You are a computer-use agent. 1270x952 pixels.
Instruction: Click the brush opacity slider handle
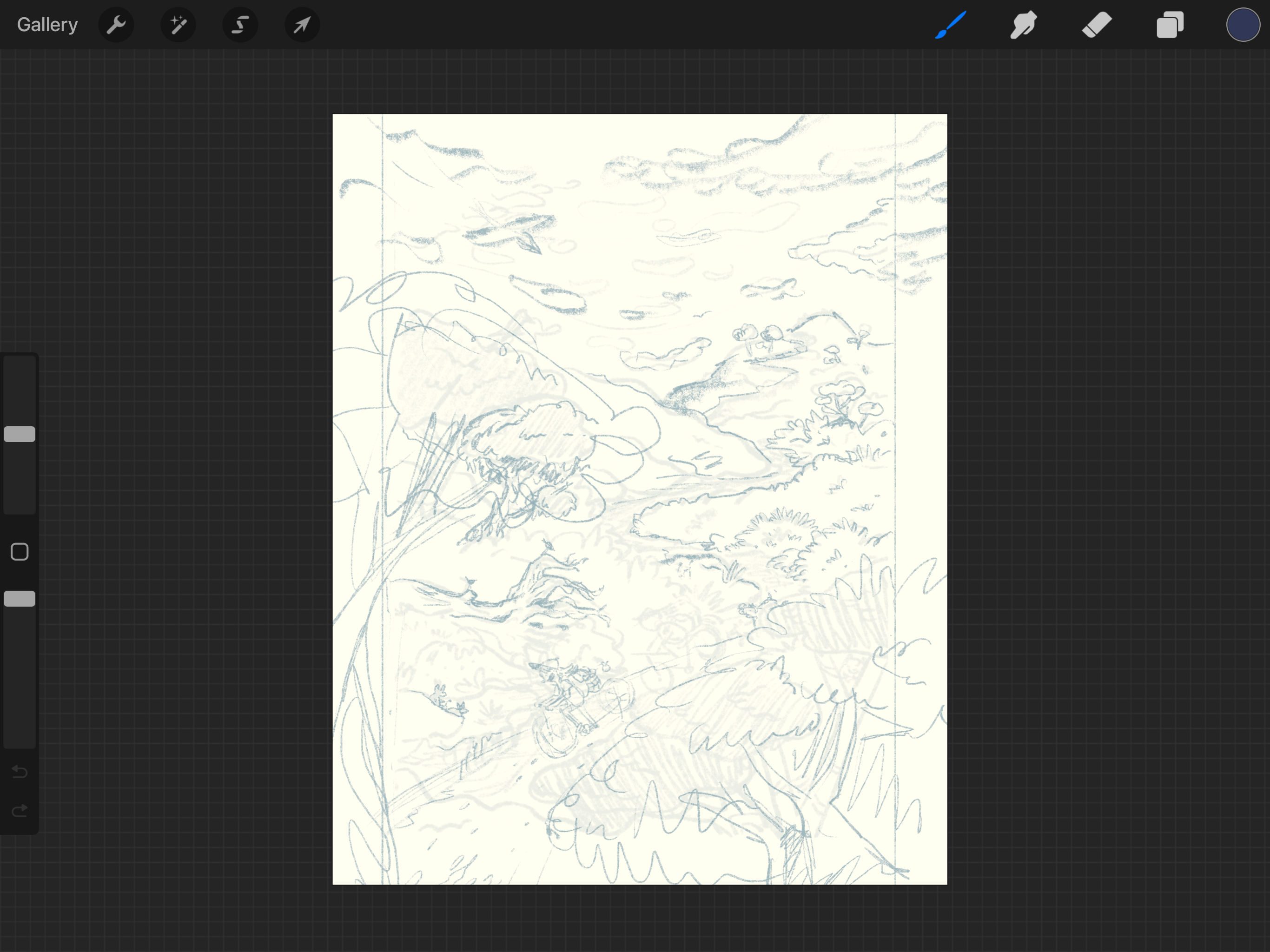pyautogui.click(x=20, y=599)
